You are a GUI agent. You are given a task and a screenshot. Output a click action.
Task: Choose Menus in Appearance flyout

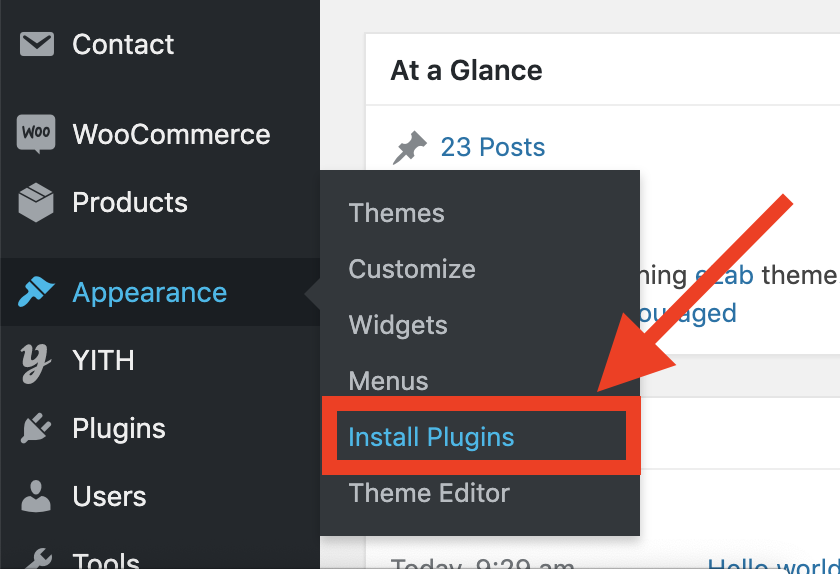tap(388, 381)
